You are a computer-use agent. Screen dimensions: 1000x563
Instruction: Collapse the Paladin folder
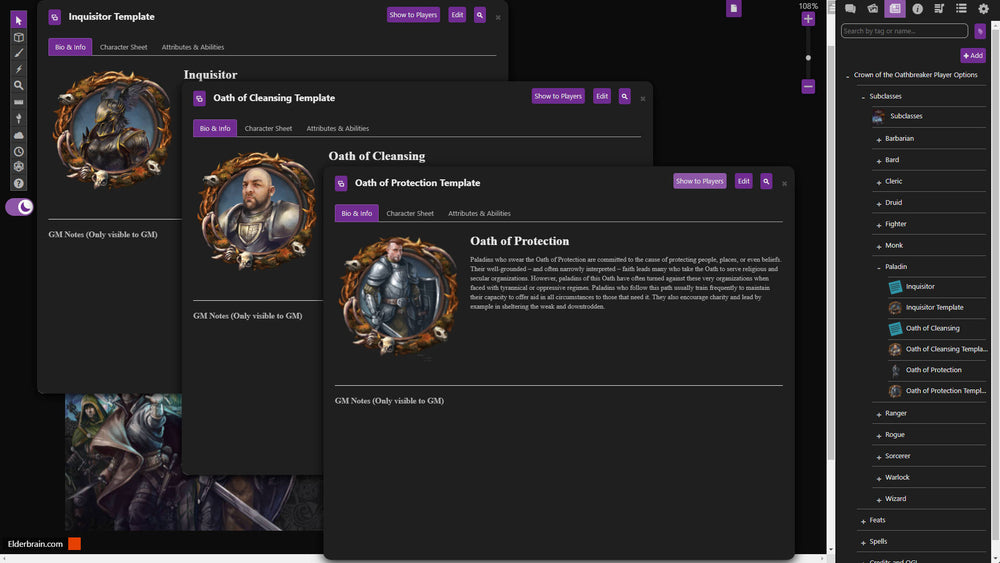click(877, 267)
